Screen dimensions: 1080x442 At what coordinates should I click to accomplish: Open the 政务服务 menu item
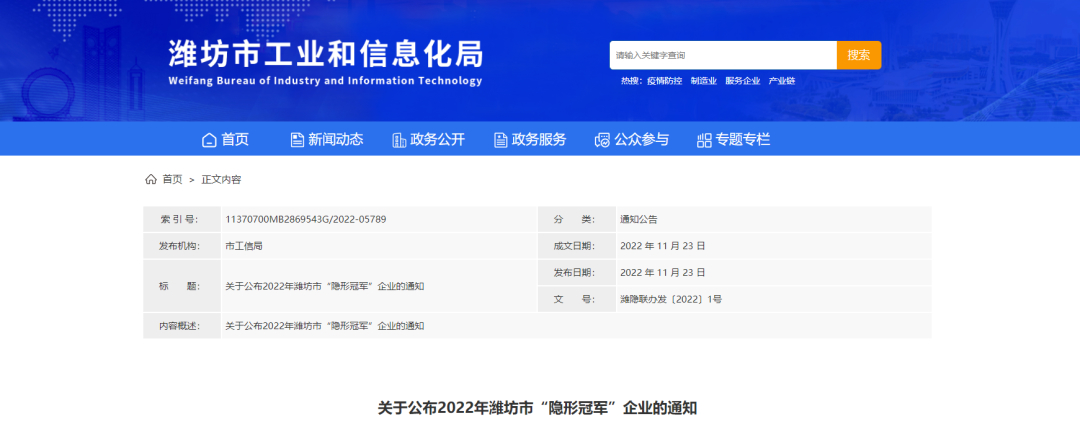[x=539, y=140]
